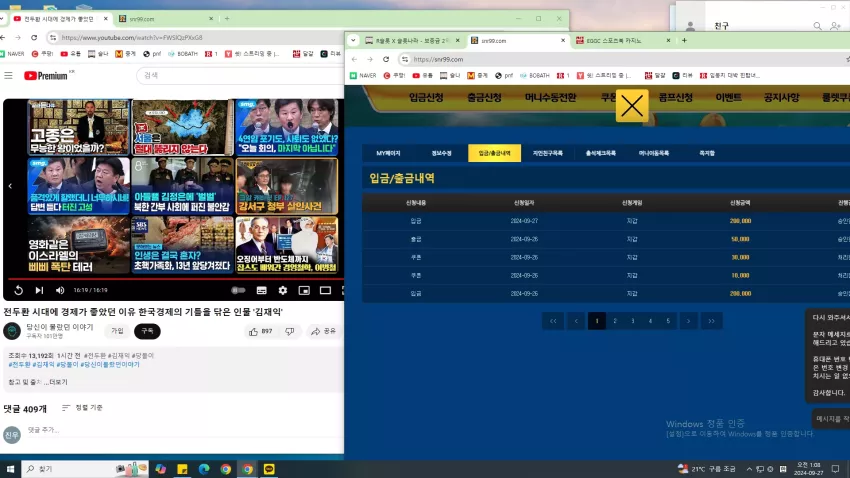850x478 pixels.
Task: Open the channel avatar of 당신이 몰랐던 이야기
Action: click(x=12, y=331)
